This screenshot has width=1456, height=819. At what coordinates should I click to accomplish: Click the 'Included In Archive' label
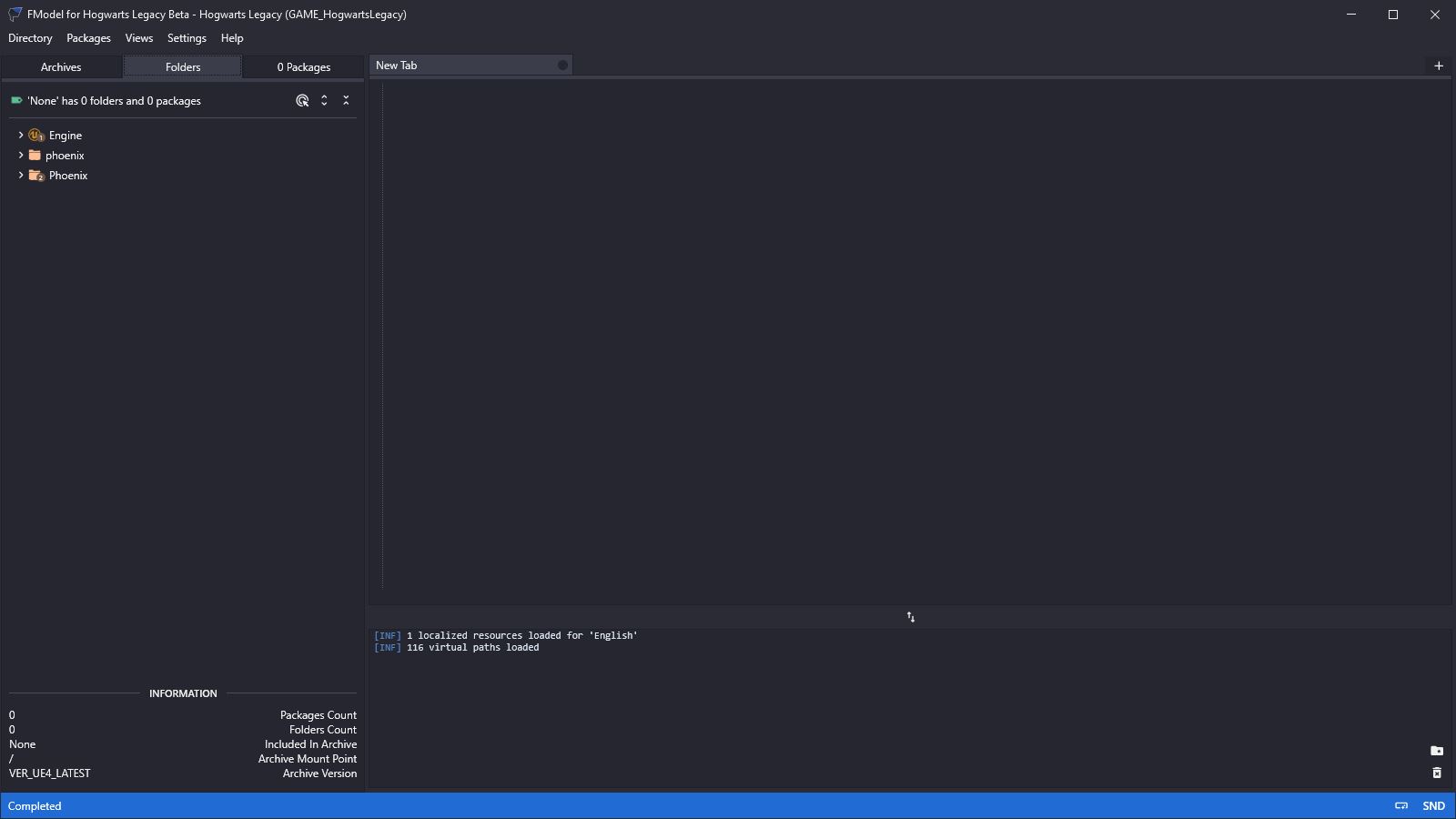click(x=310, y=744)
